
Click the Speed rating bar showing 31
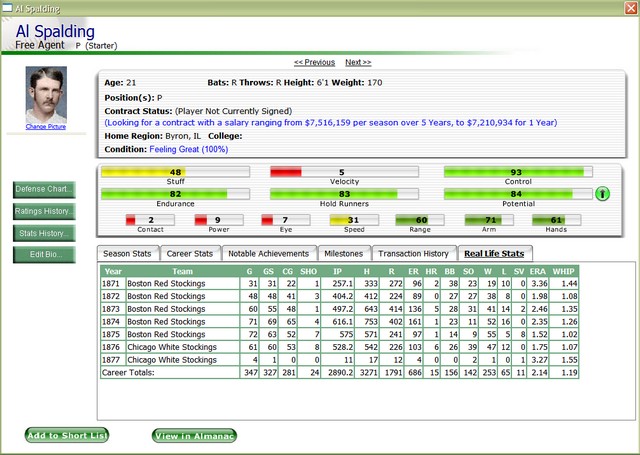354,220
